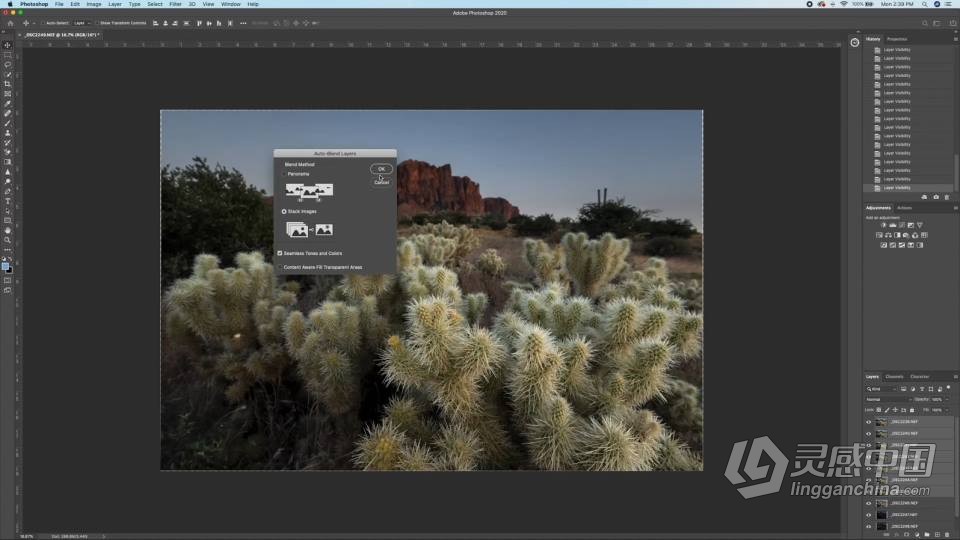Enable Content Aware Fill Transparent Areas
Image resolution: width=960 pixels, height=540 pixels.
tap(280, 267)
